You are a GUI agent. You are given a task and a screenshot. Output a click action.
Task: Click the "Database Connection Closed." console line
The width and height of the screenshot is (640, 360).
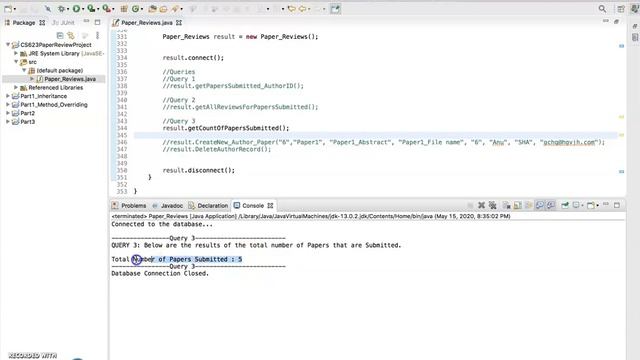click(160, 273)
